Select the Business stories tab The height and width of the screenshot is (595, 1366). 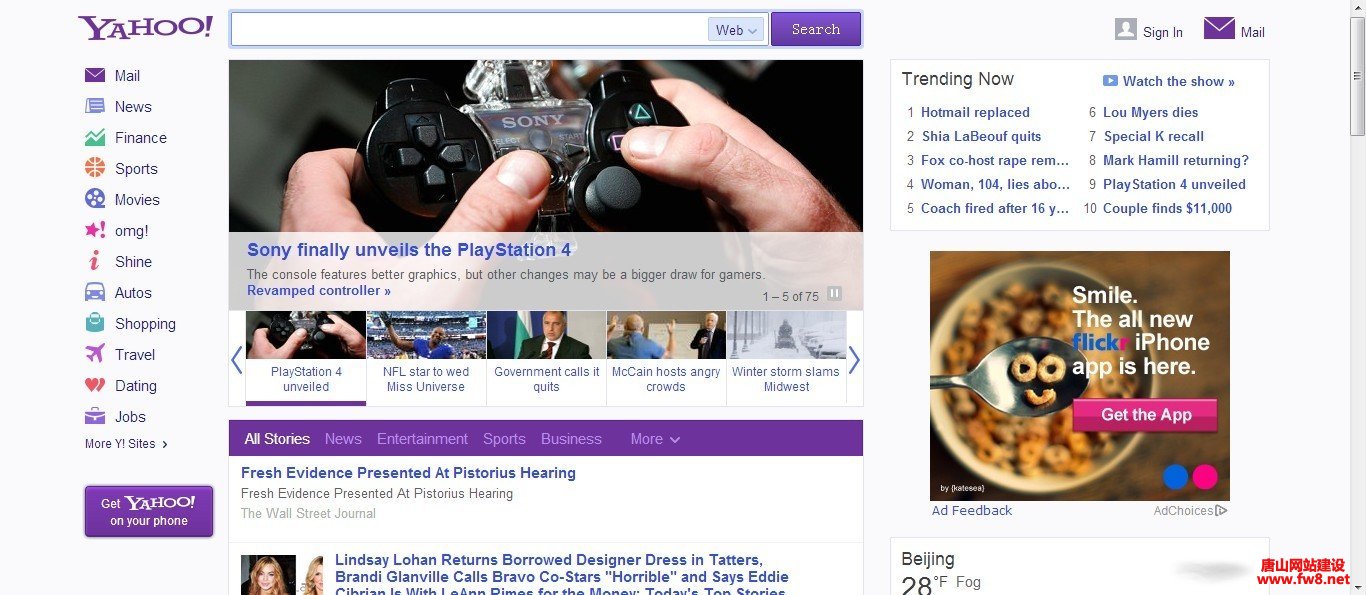pyautogui.click(x=571, y=439)
